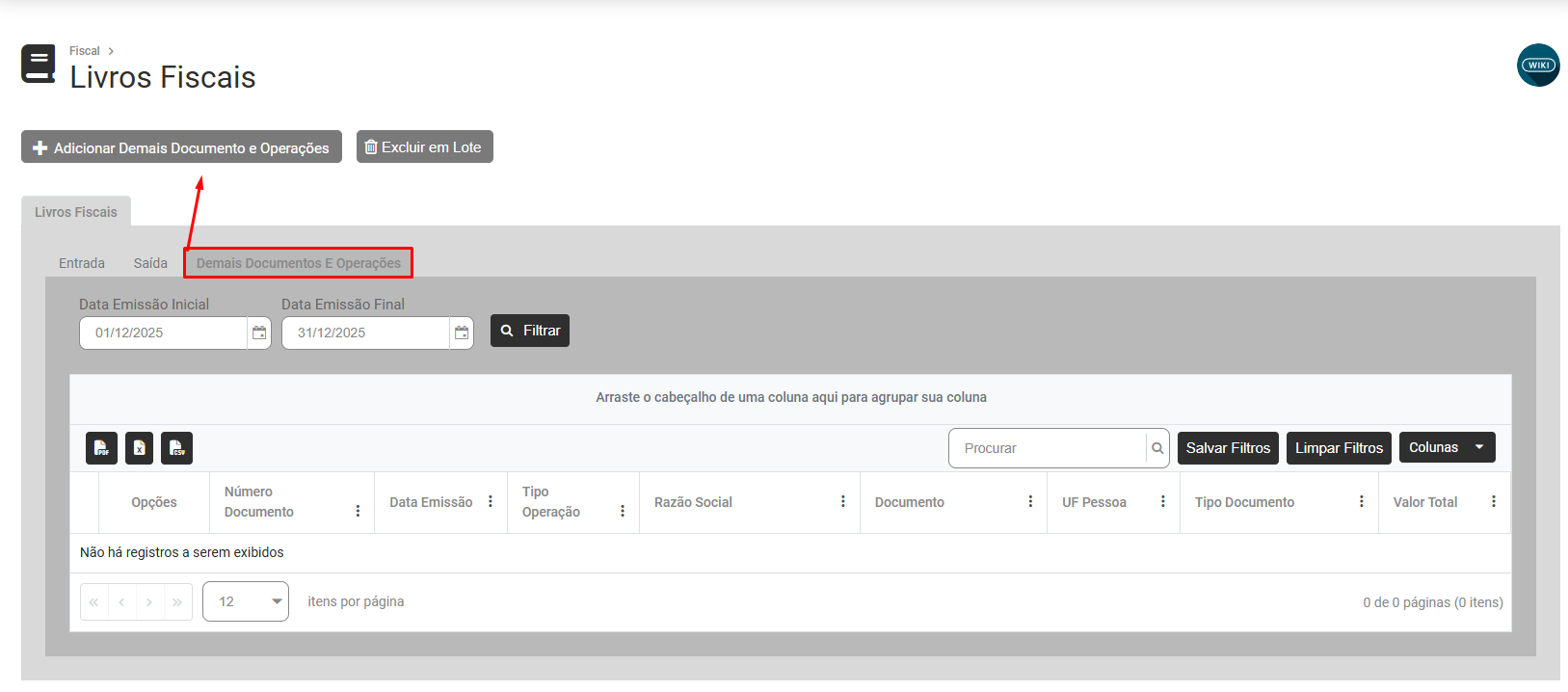Image resolution: width=1568 pixels, height=692 pixels.
Task: Open Data Emissão column menu dots
Action: click(491, 501)
